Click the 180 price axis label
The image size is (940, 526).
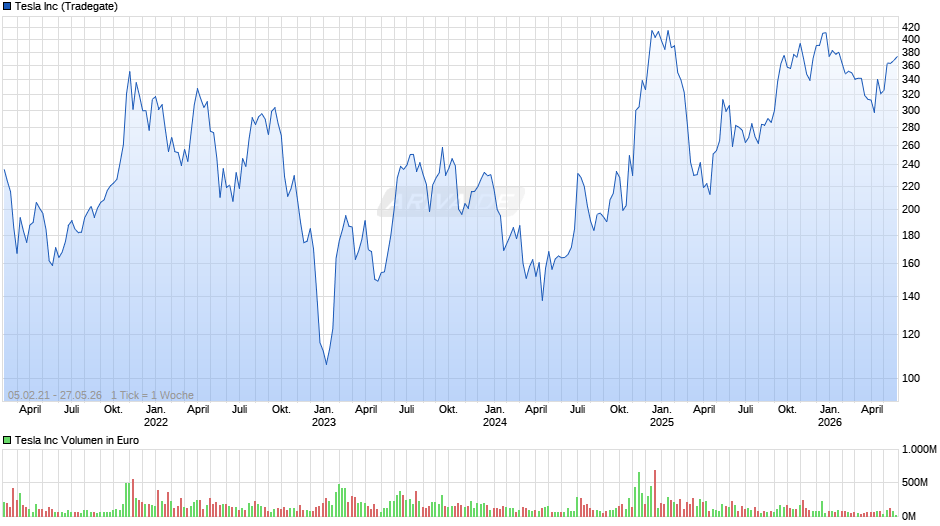pyautogui.click(x=911, y=235)
